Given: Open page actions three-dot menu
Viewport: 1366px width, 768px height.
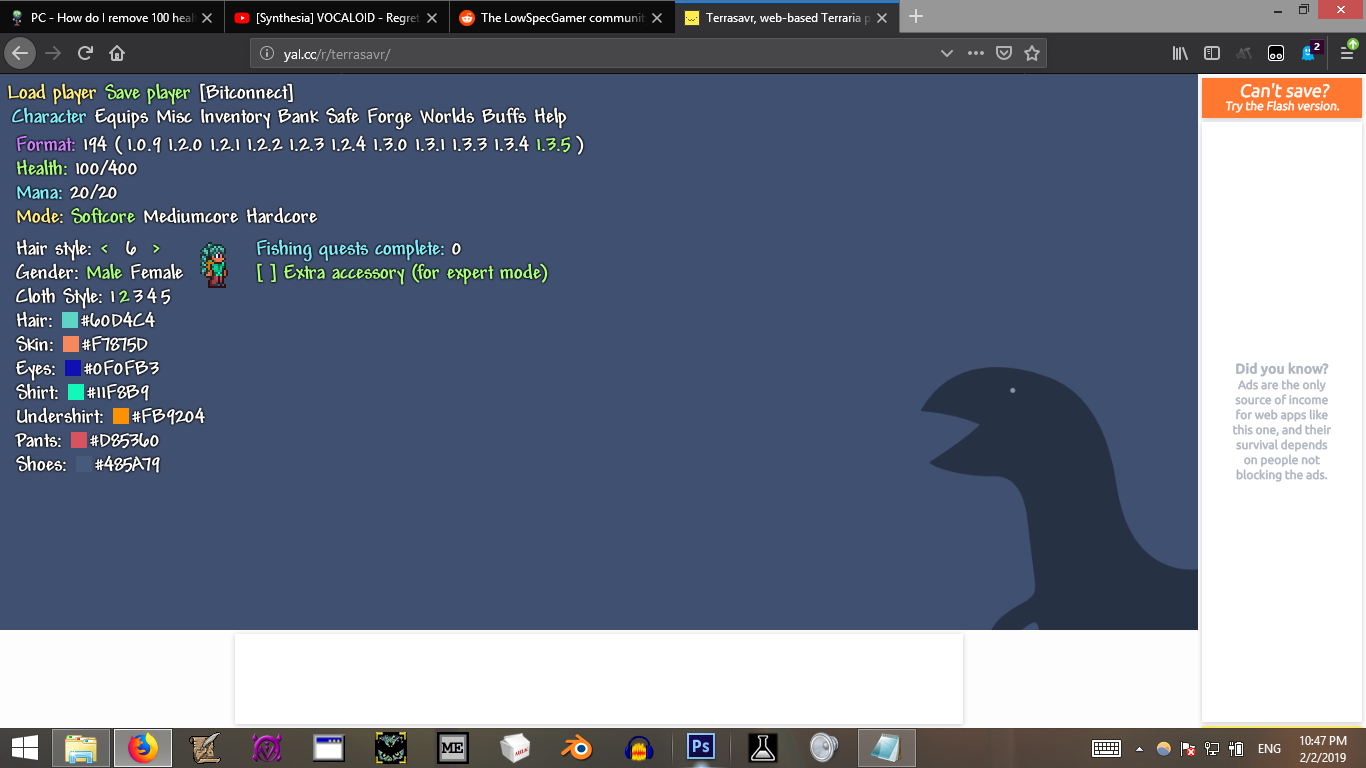Looking at the screenshot, I should 976,54.
